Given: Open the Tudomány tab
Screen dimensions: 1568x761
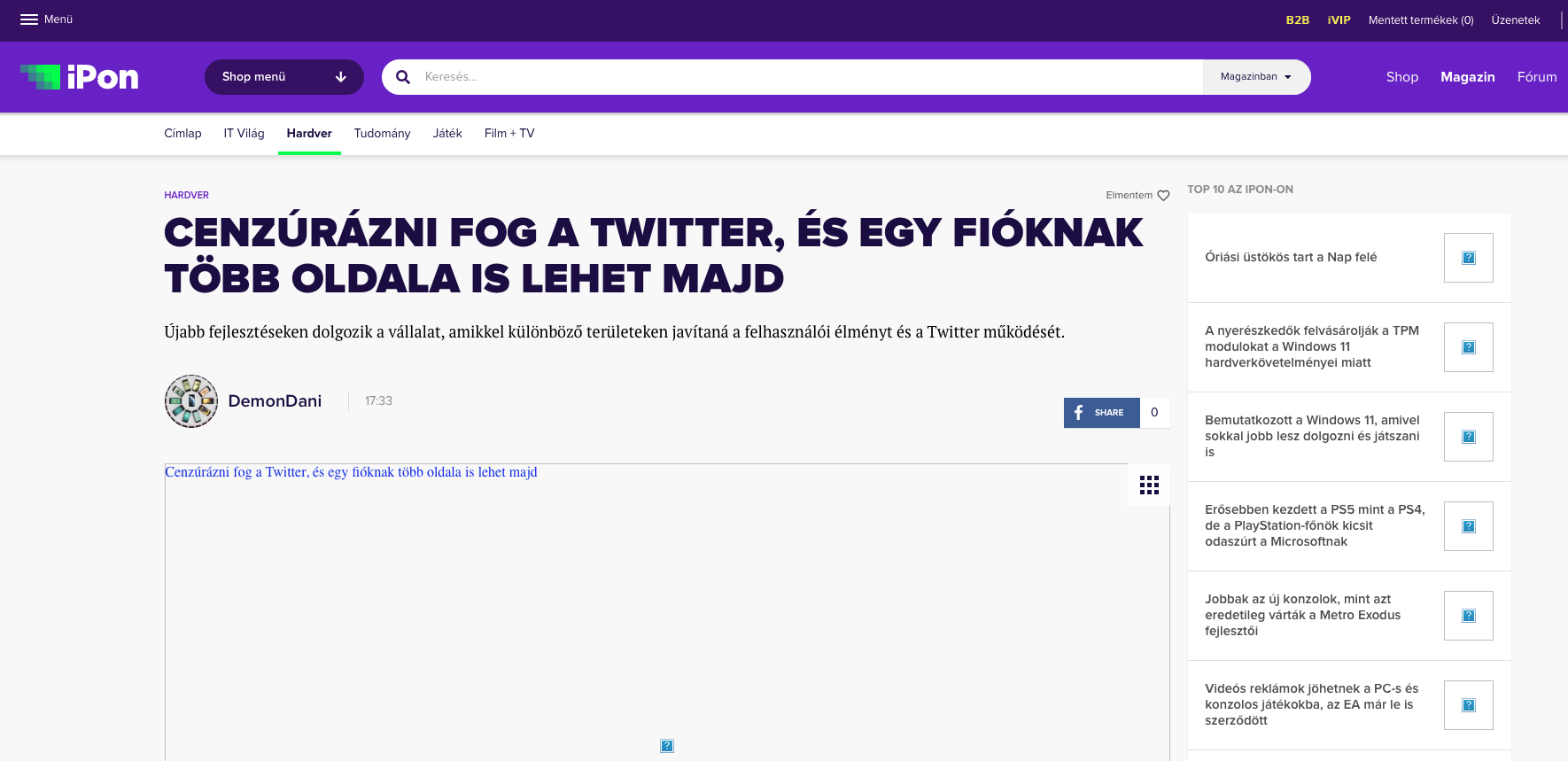Looking at the screenshot, I should pos(382,134).
